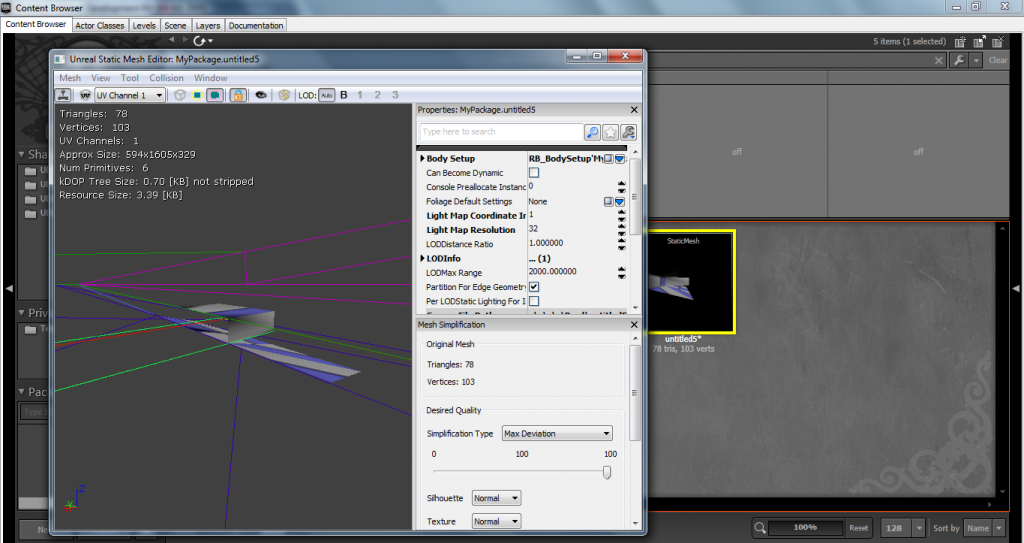
Task: Open the Mesh menu
Action: click(x=70, y=78)
